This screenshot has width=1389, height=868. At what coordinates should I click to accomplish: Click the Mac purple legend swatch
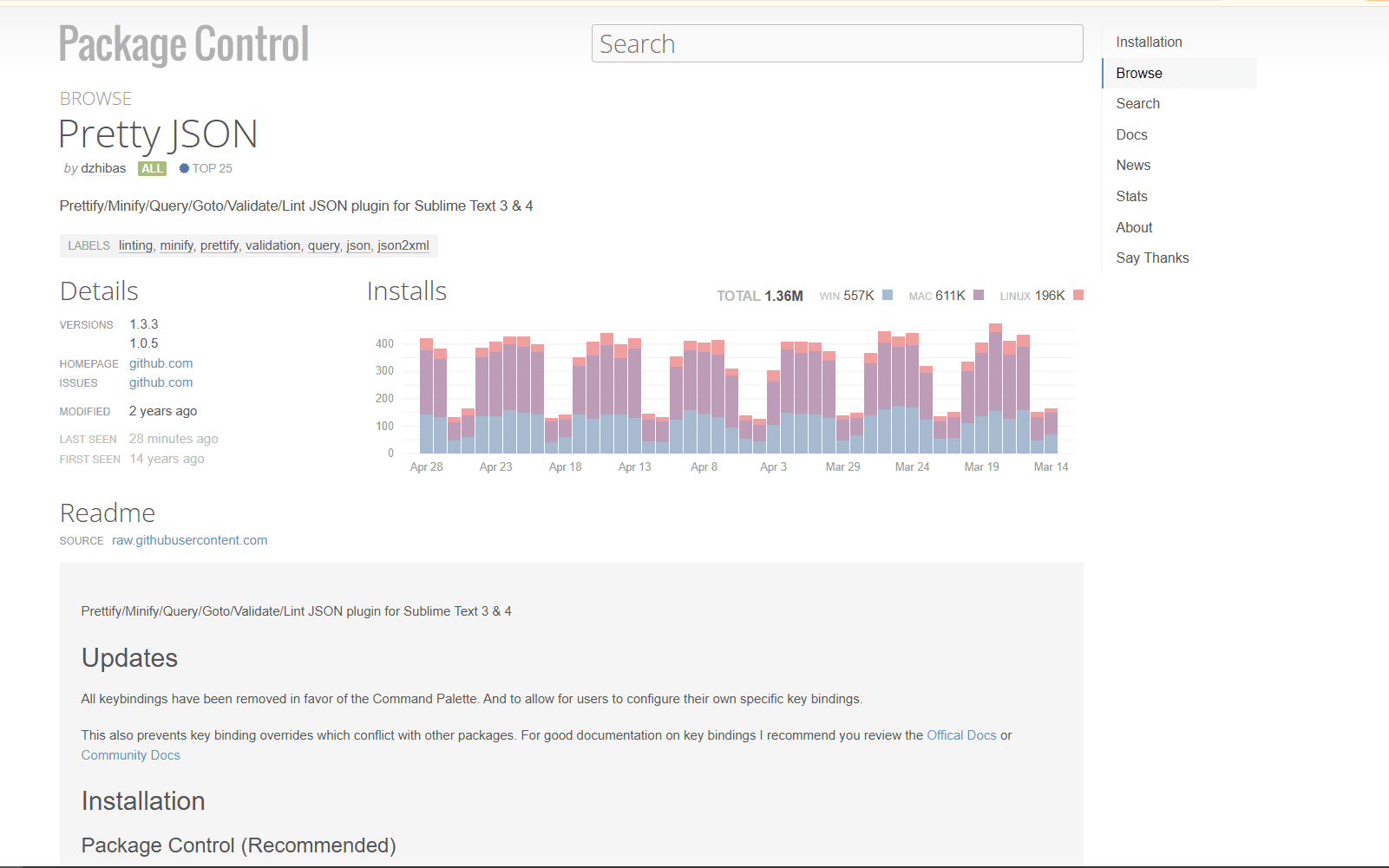[x=979, y=295]
